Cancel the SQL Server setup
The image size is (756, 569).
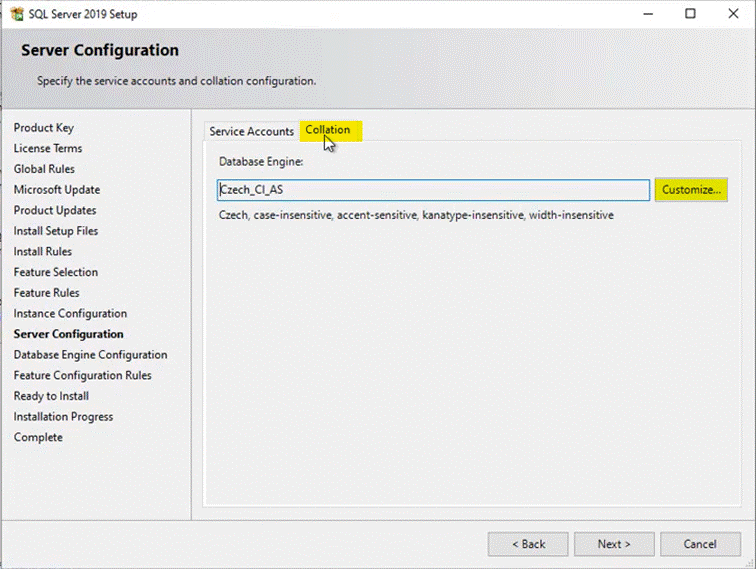coord(700,544)
